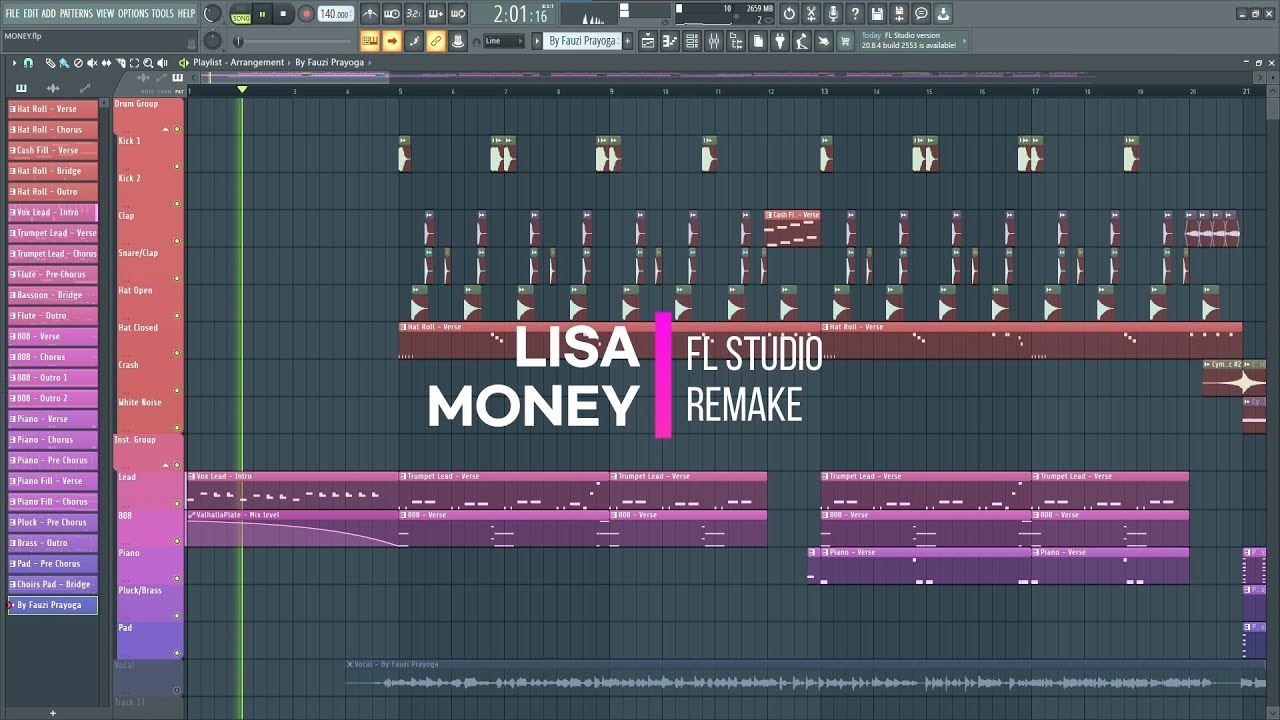Viewport: 1280px width, 720px height.
Task: Open the PATTERNS menu
Action: coord(76,13)
